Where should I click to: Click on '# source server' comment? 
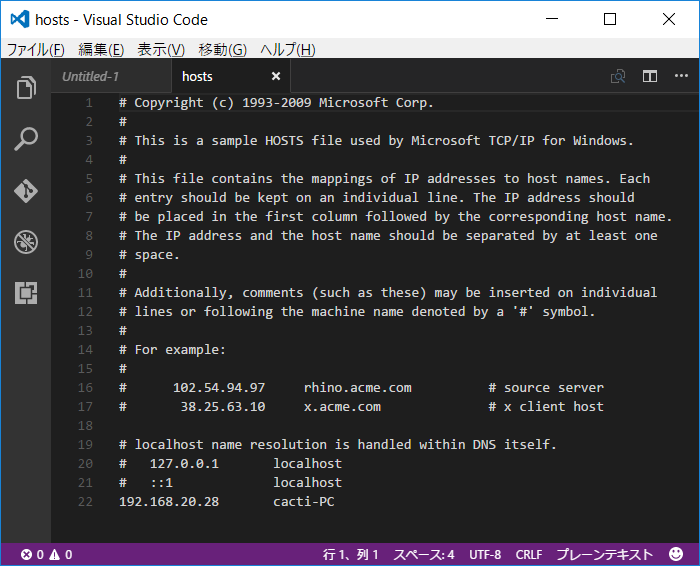pyautogui.click(x=546, y=387)
